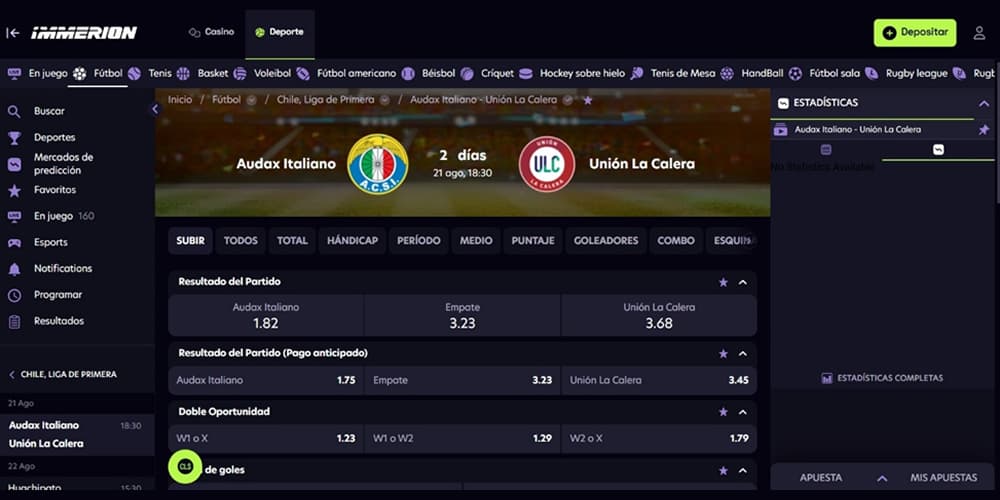1000x500 pixels.
Task: Select Tenis in sports bar
Action: [x=150, y=73]
